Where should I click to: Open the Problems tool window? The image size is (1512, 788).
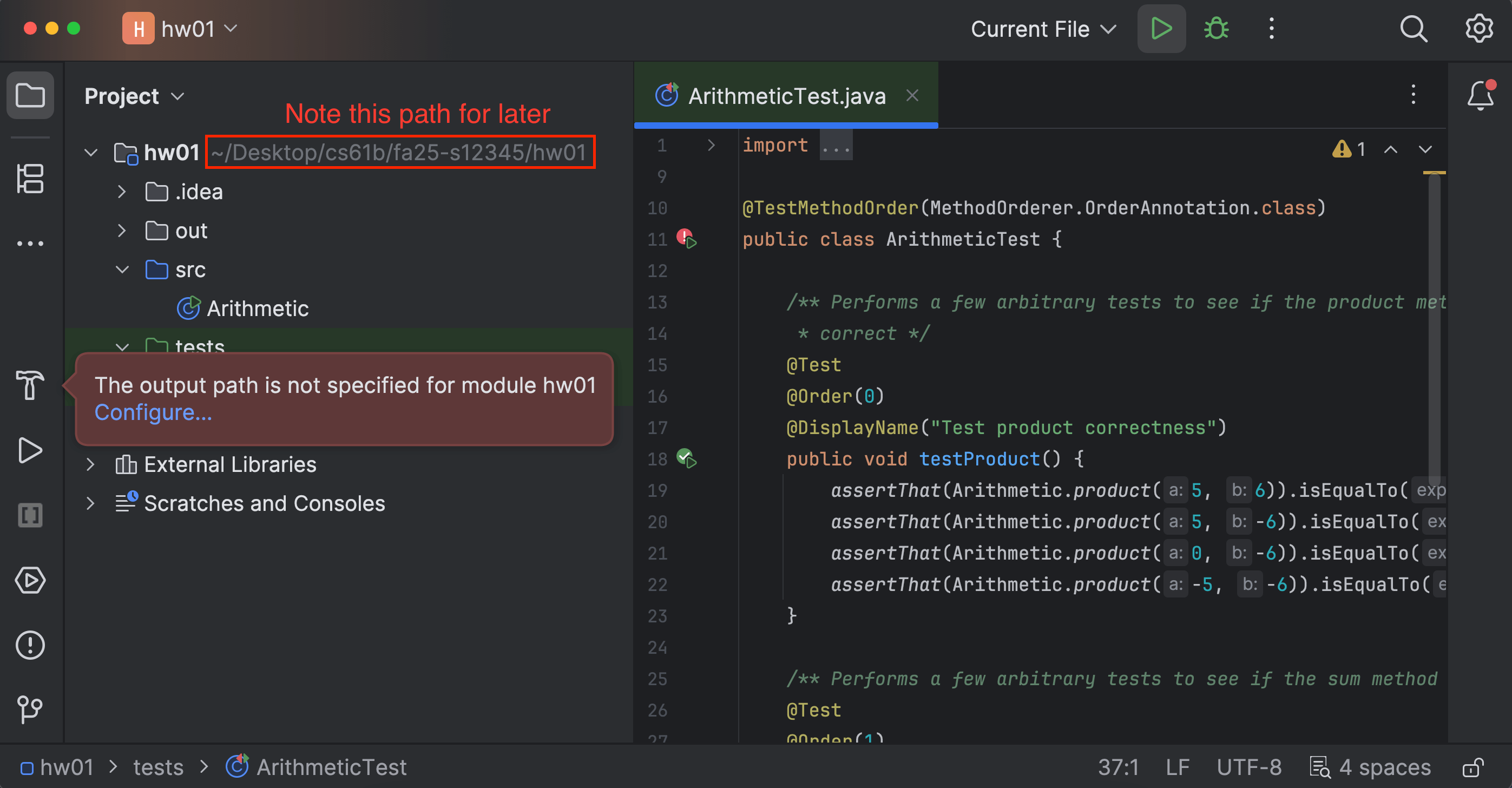coord(30,645)
